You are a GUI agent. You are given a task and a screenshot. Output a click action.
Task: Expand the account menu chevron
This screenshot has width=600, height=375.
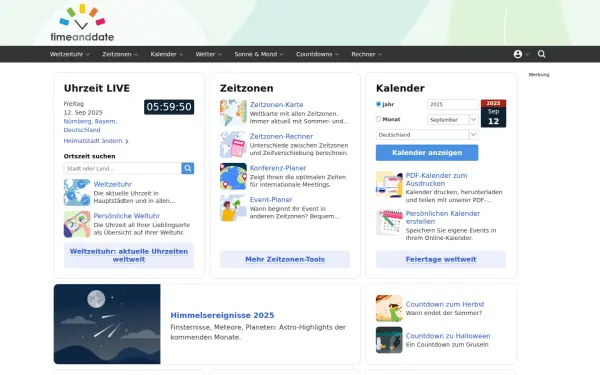click(527, 54)
